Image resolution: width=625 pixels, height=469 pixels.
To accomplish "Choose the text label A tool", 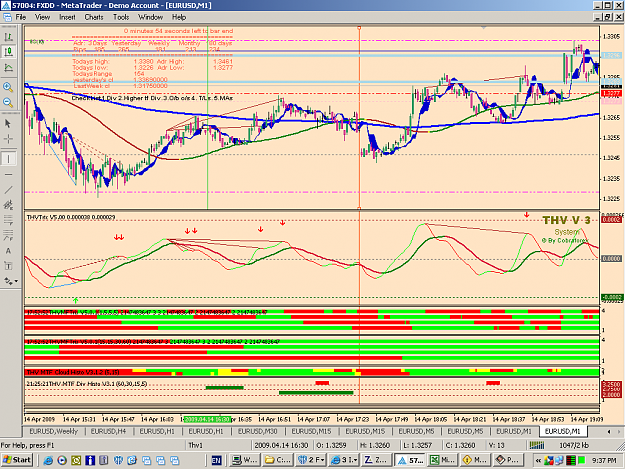I will [x=8, y=251].
